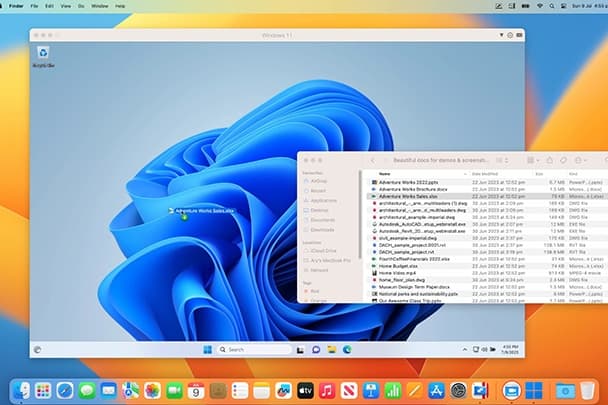The image size is (608, 405).
Task: Open the Parallels window dropdown triangle menu
Action: click(x=501, y=35)
